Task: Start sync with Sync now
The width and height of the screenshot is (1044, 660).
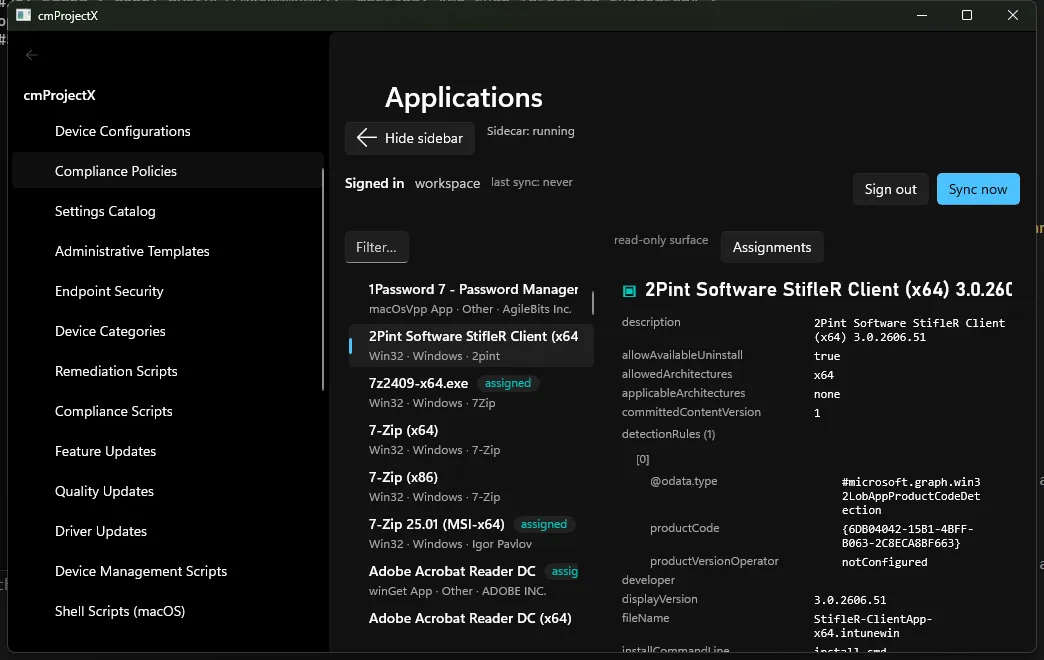Action: (x=977, y=189)
